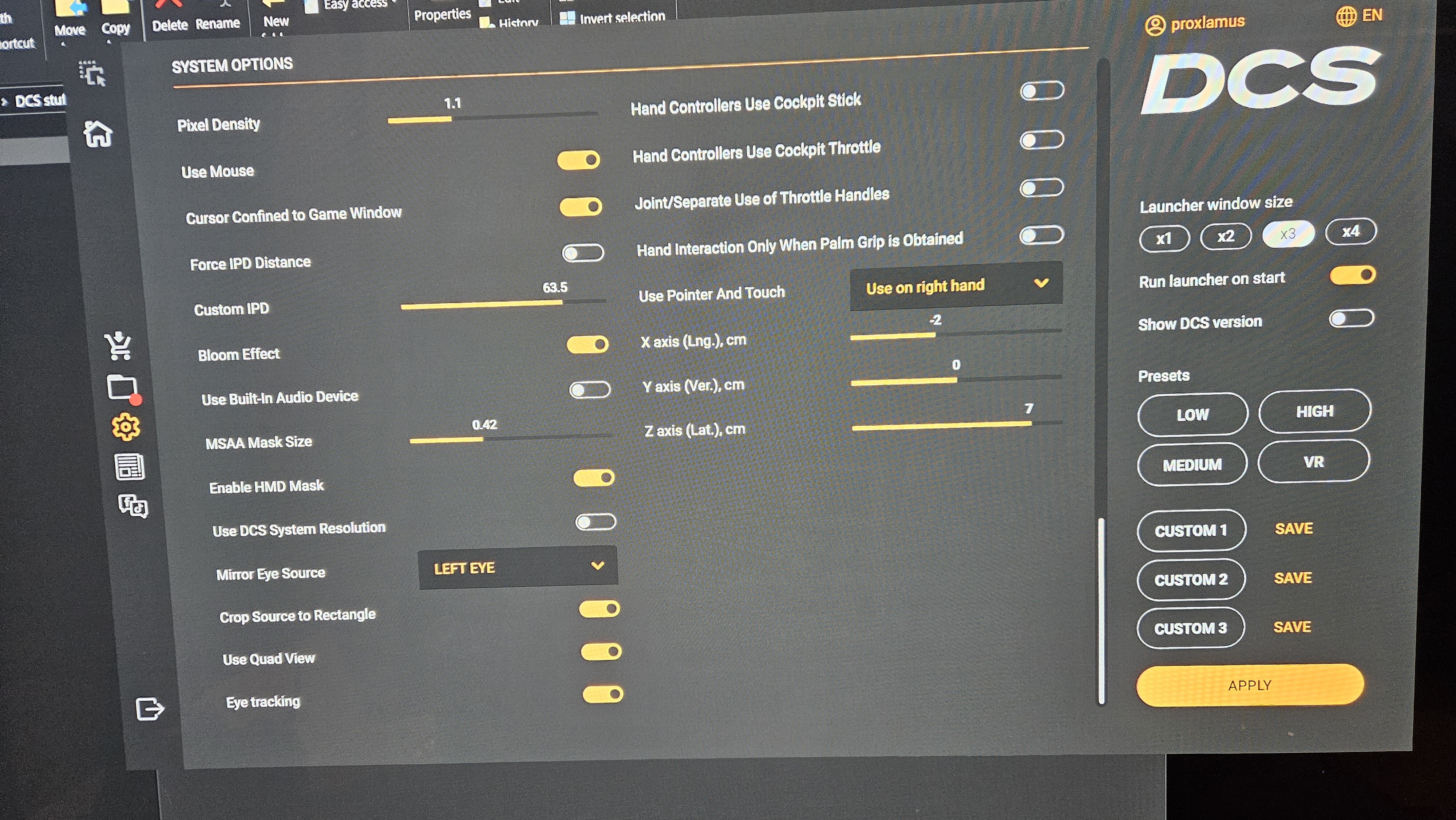Open the modules folder icon with red dot
The height and width of the screenshot is (820, 1456).
click(123, 390)
